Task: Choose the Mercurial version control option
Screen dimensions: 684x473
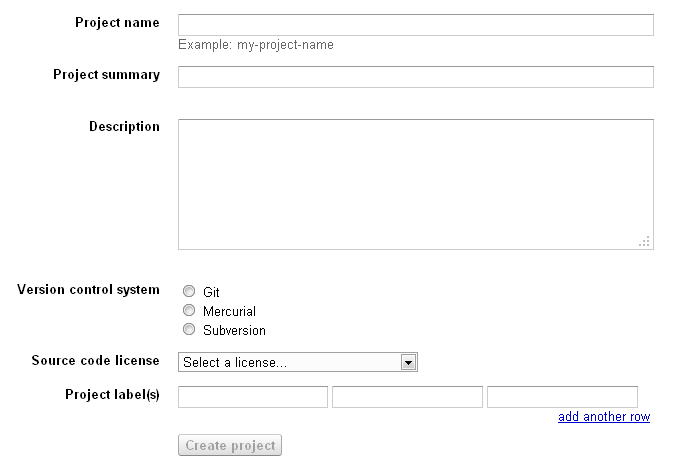Action: point(189,311)
